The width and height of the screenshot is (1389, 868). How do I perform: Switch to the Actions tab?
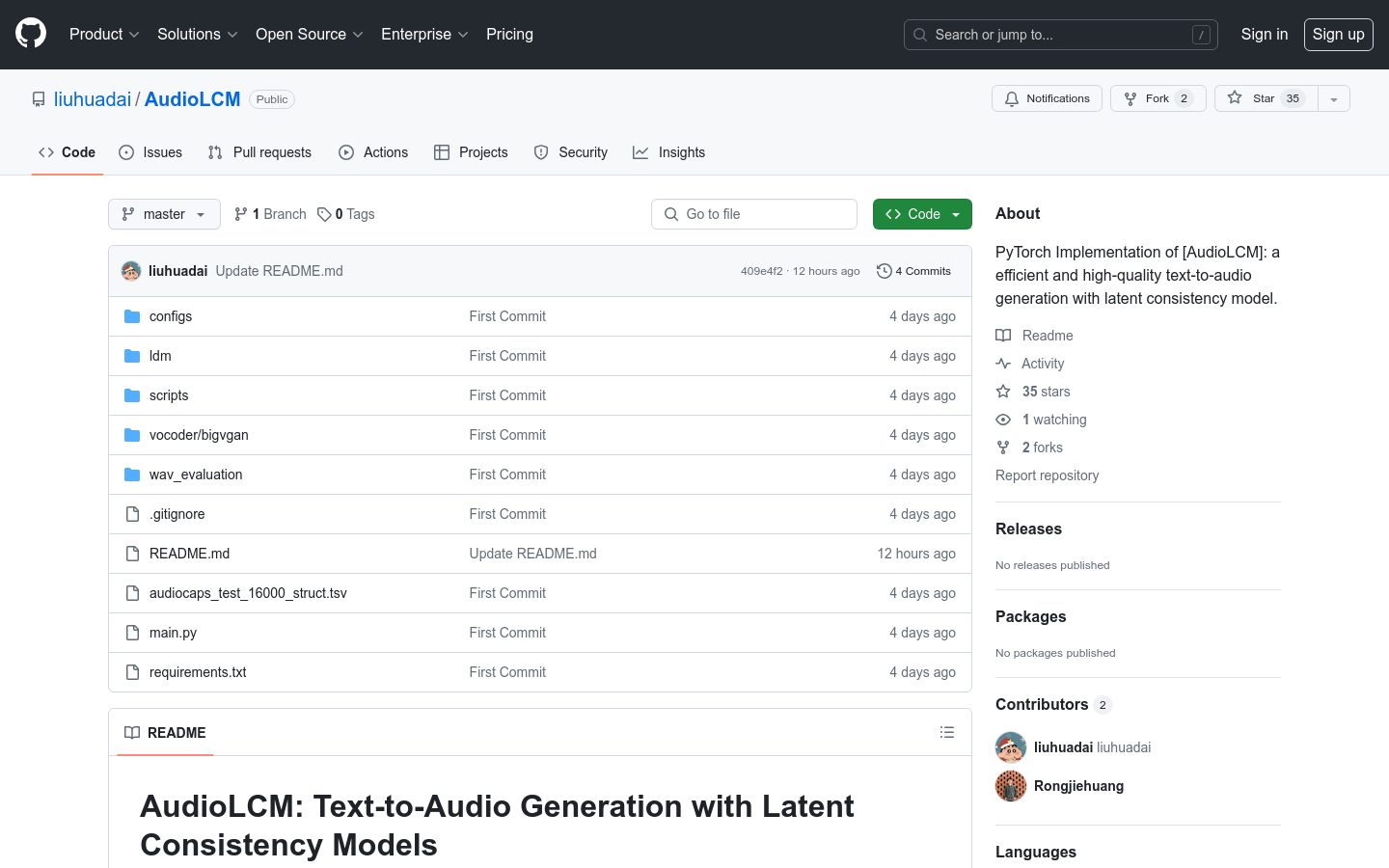(x=373, y=152)
